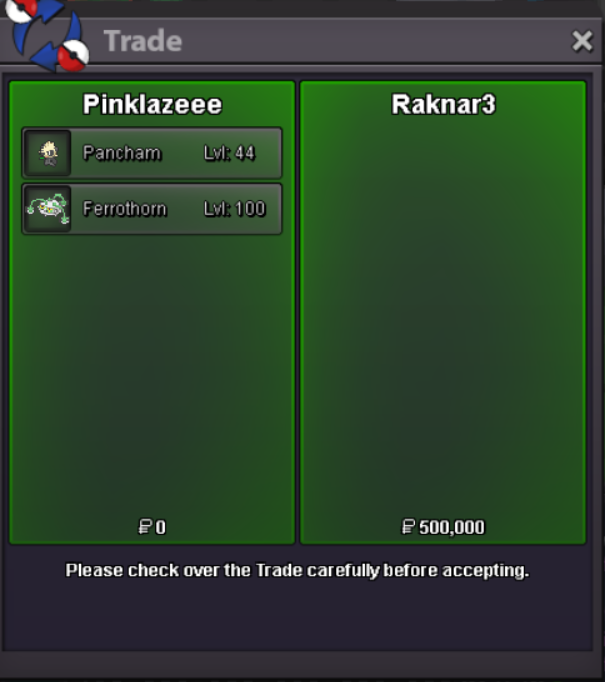Click Raknar3's 500,000 money offer
This screenshot has height=682, width=605.
click(x=451, y=527)
